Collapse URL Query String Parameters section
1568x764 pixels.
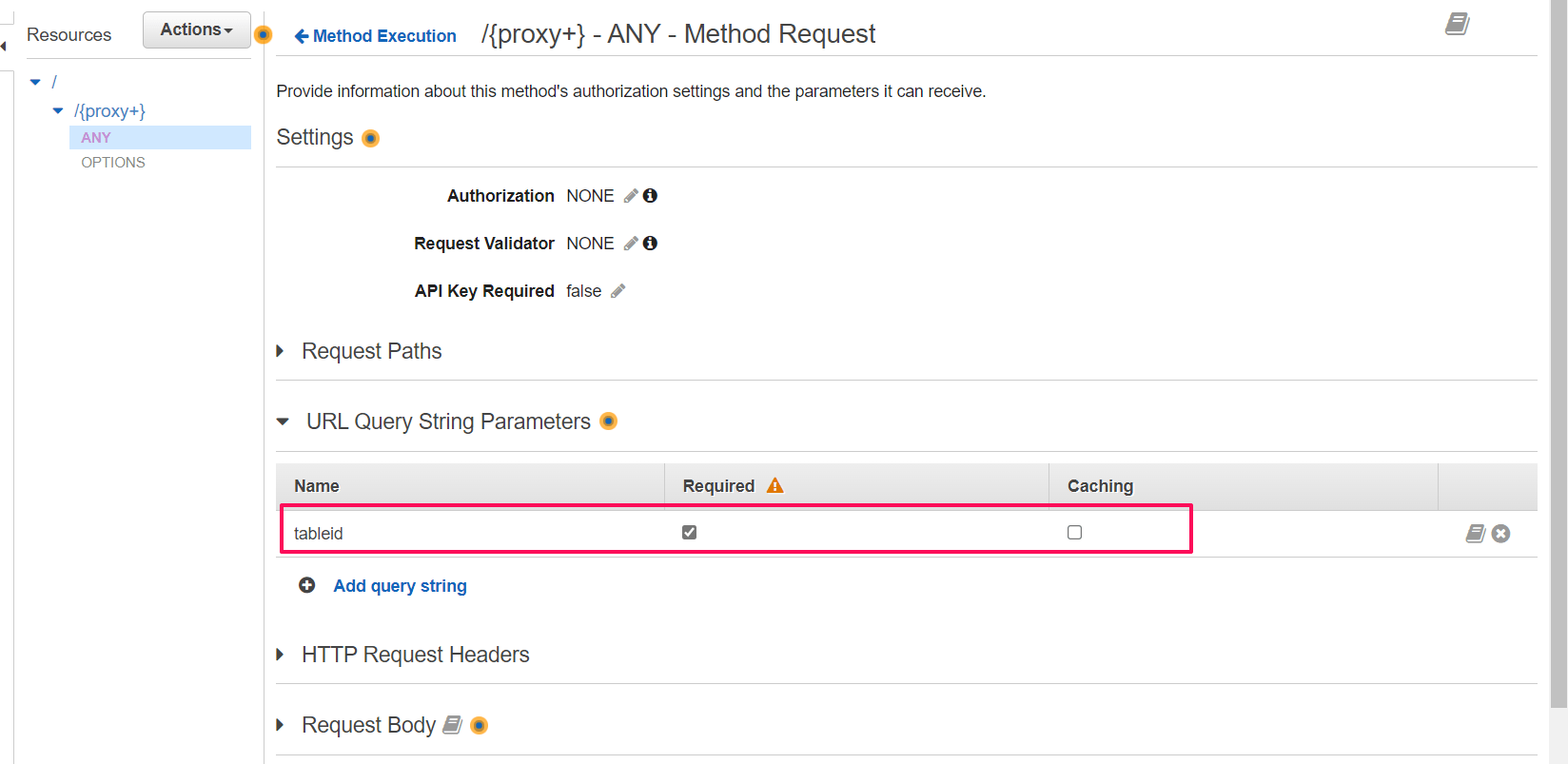click(283, 421)
